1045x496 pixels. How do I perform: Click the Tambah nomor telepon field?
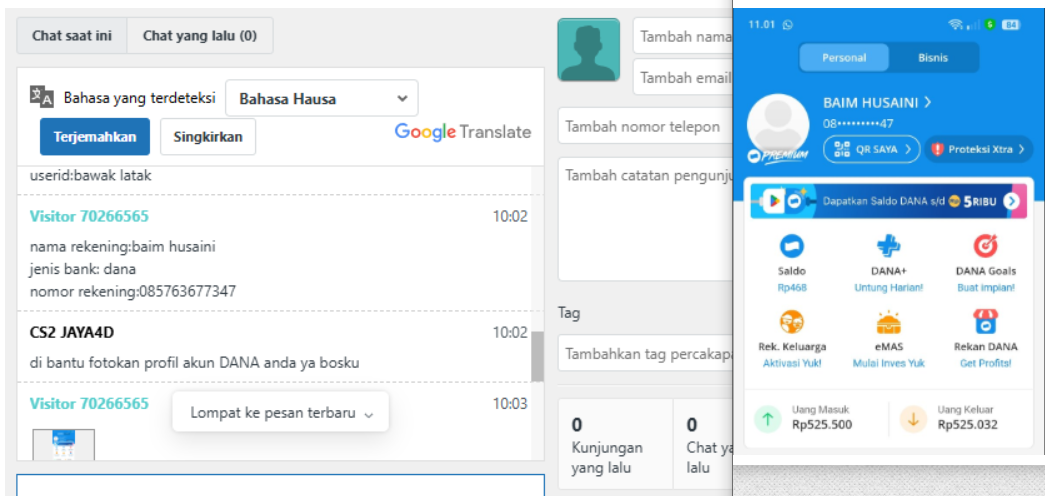(644, 126)
